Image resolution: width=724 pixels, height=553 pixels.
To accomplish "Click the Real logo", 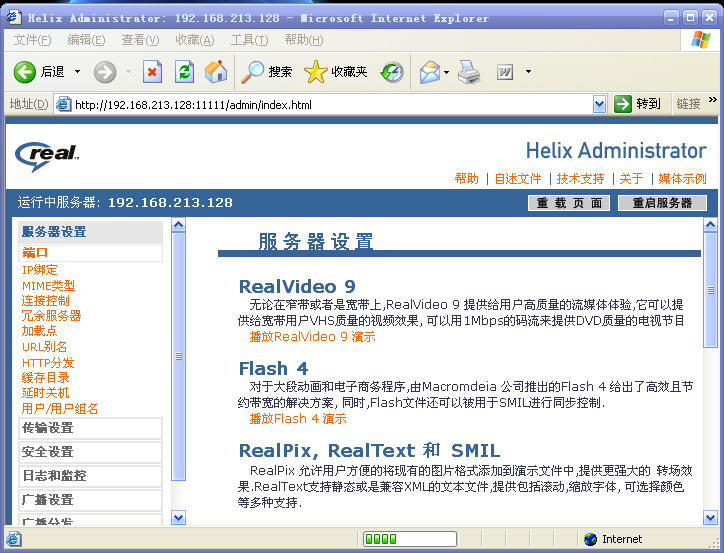I will [x=47, y=155].
